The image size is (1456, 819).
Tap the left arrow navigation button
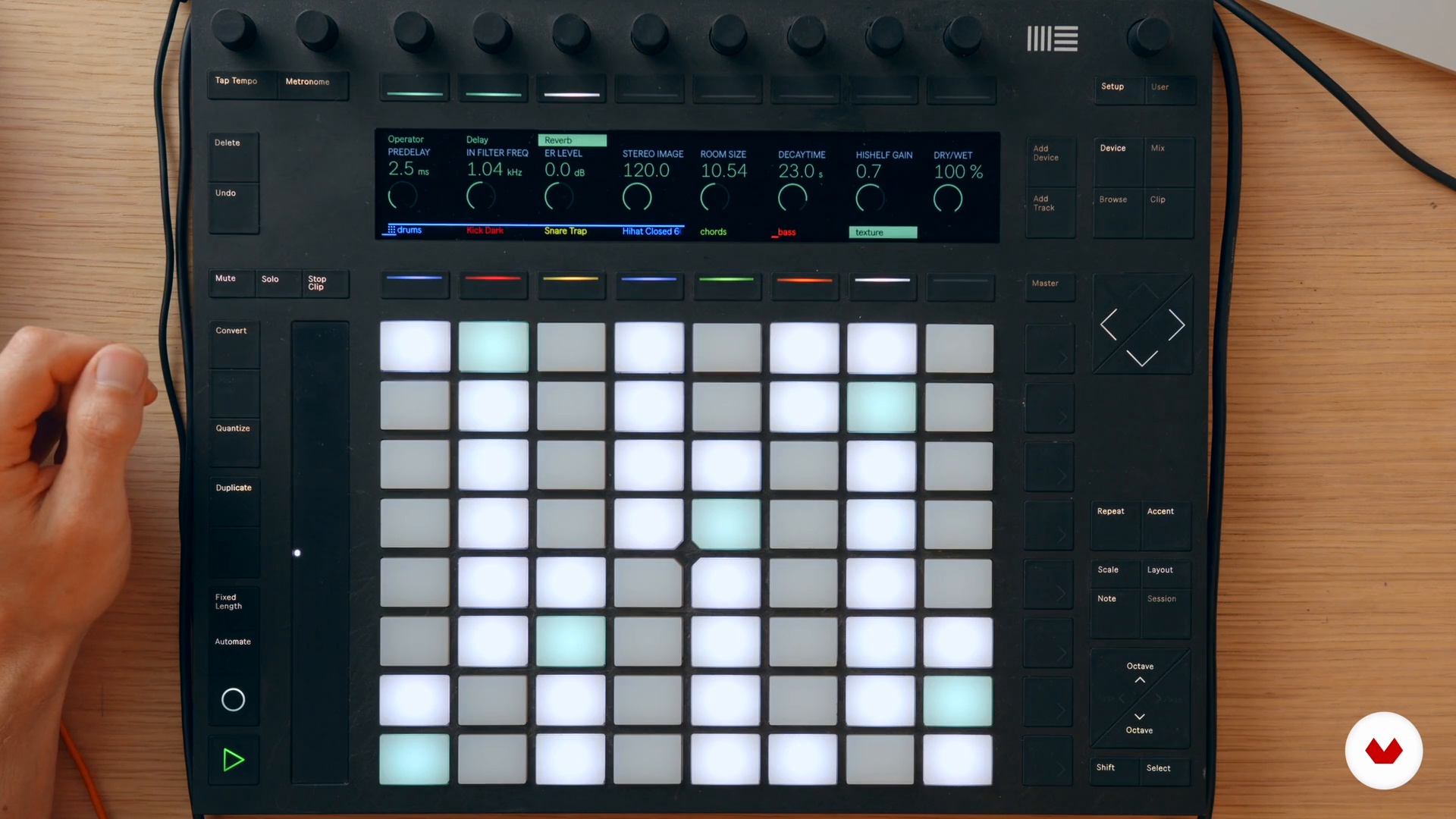(x=1109, y=325)
